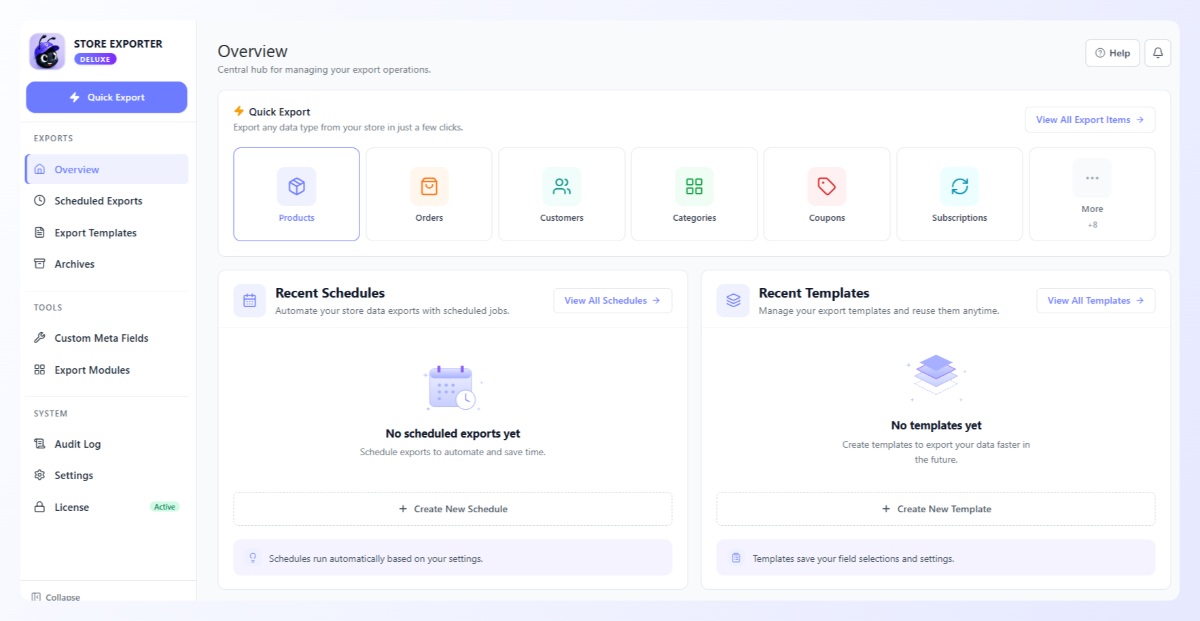The height and width of the screenshot is (621, 1200).
Task: Click the Audit Log scroll icon
Action: click(x=40, y=444)
